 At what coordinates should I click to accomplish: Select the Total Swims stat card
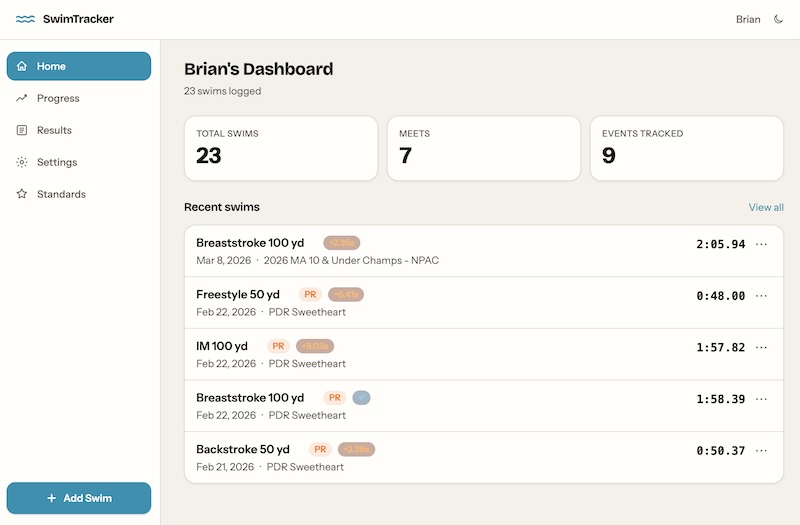point(280,148)
